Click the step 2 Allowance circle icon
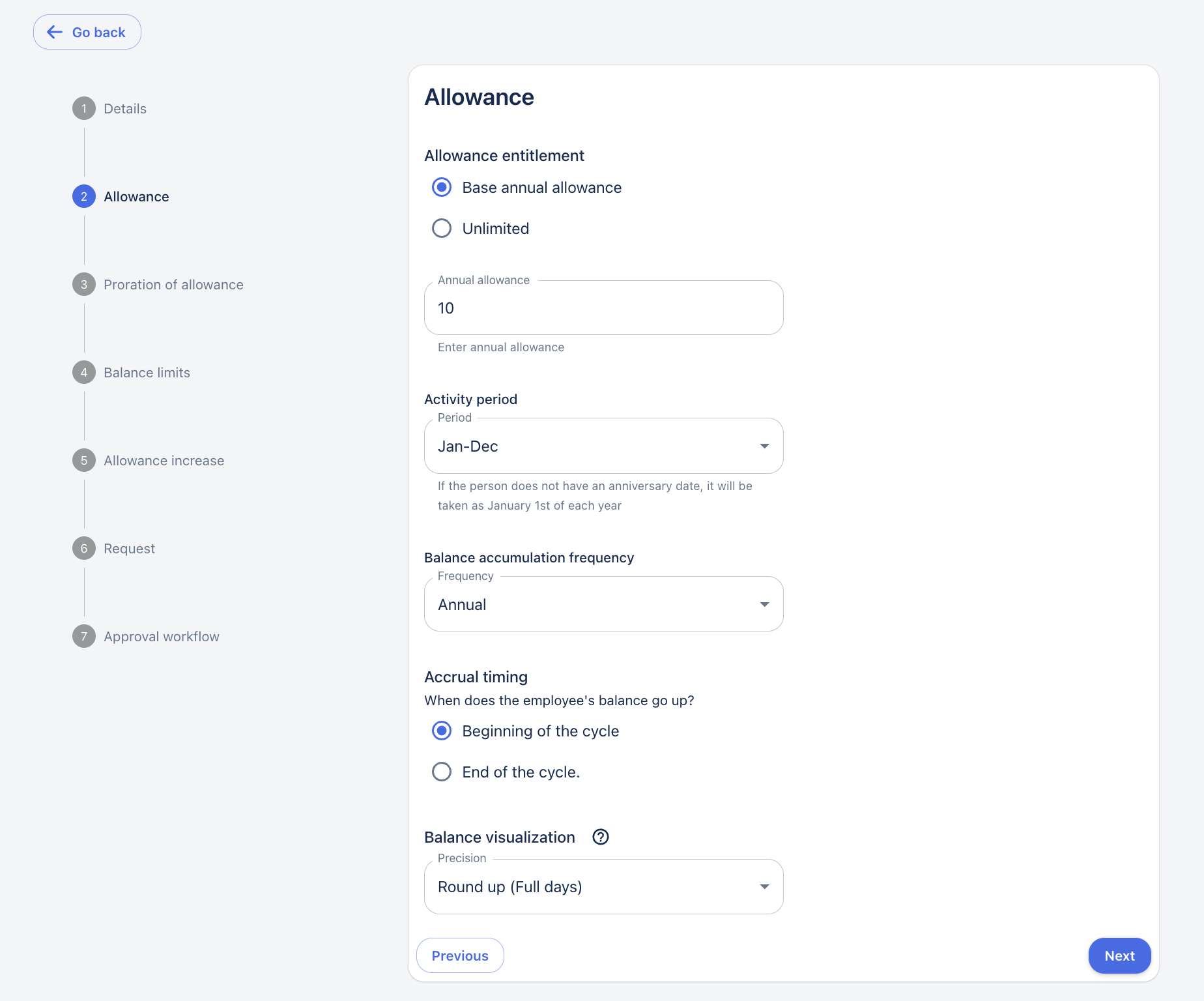1204x1001 pixels. pyautogui.click(x=83, y=197)
